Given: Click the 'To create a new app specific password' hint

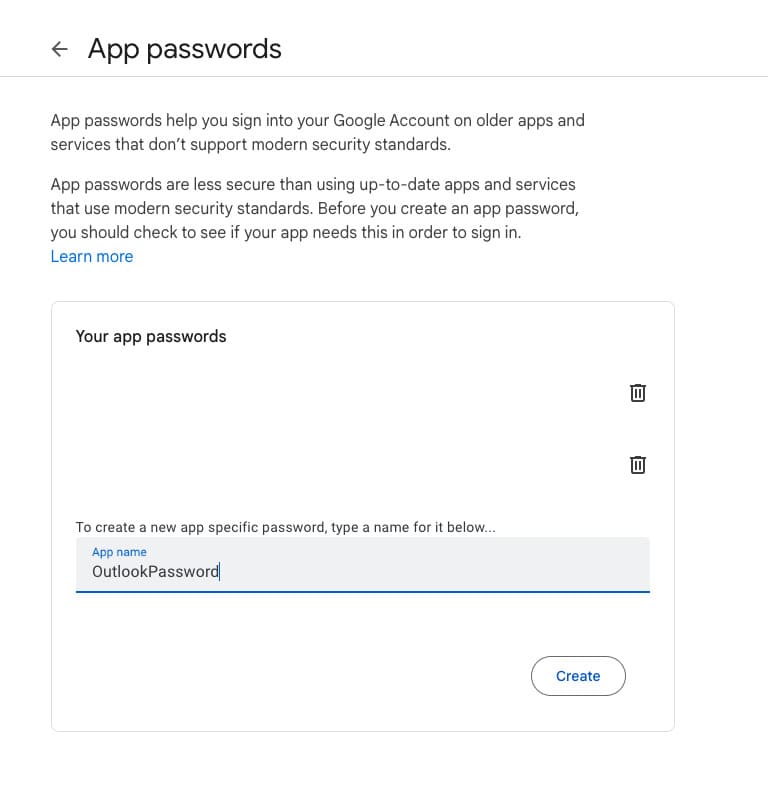Looking at the screenshot, I should [x=286, y=527].
